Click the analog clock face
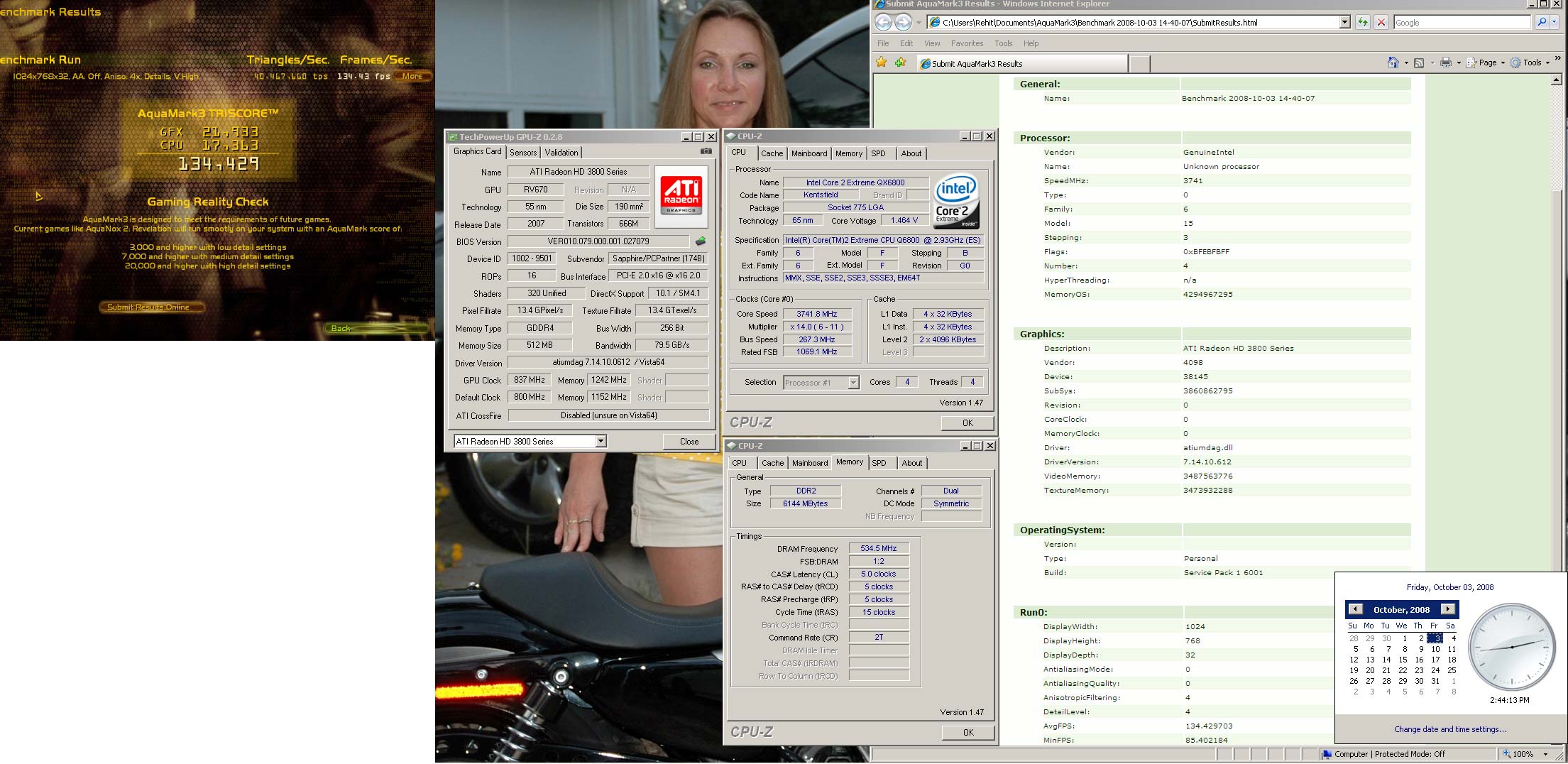 [1511, 647]
